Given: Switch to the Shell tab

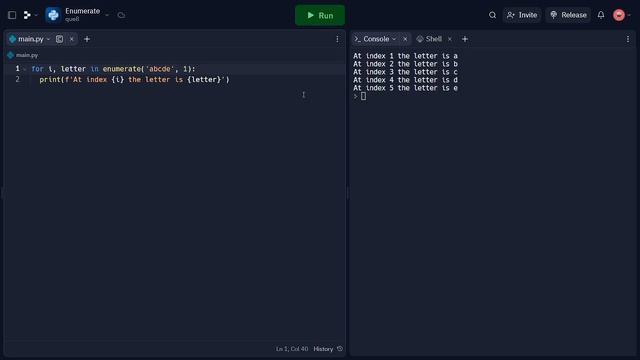Looking at the screenshot, I should 433,39.
